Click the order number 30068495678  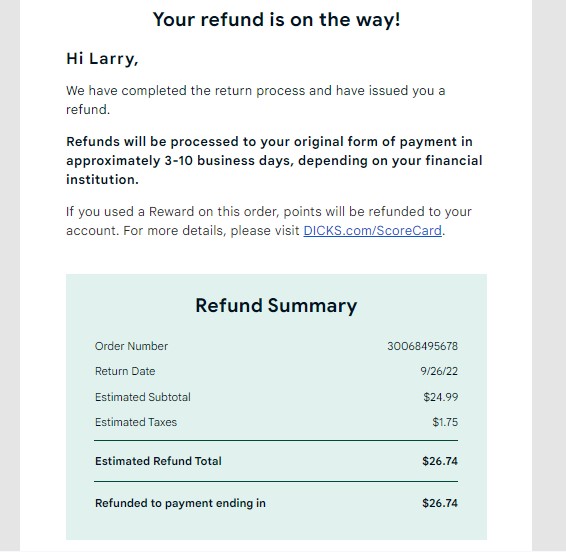[x=422, y=346]
